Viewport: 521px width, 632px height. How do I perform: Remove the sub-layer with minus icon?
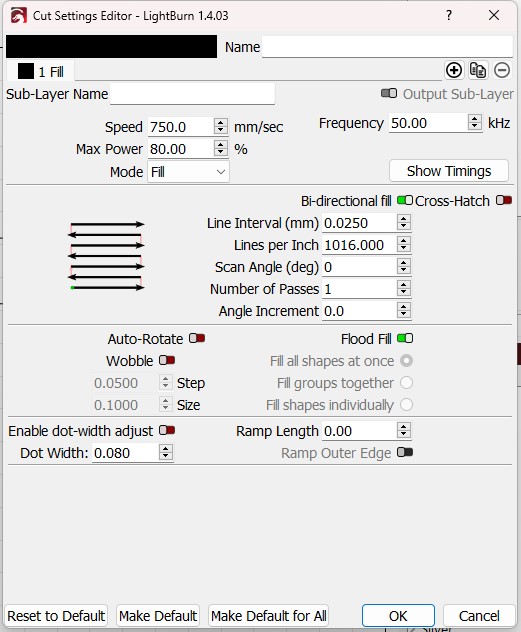(x=502, y=71)
